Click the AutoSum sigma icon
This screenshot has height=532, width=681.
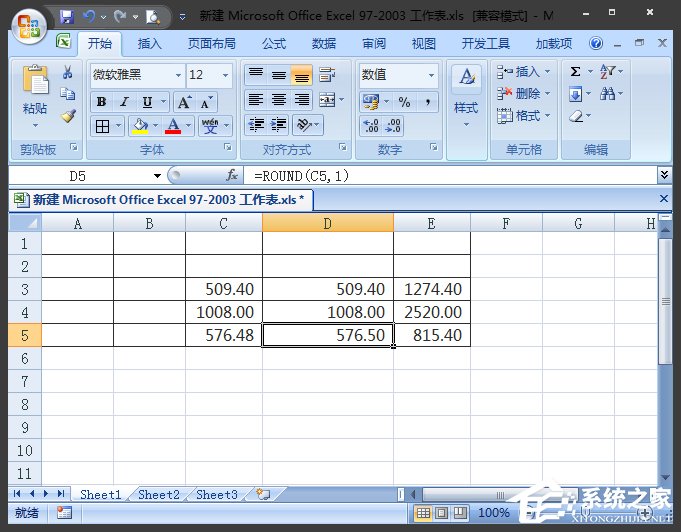[575, 72]
